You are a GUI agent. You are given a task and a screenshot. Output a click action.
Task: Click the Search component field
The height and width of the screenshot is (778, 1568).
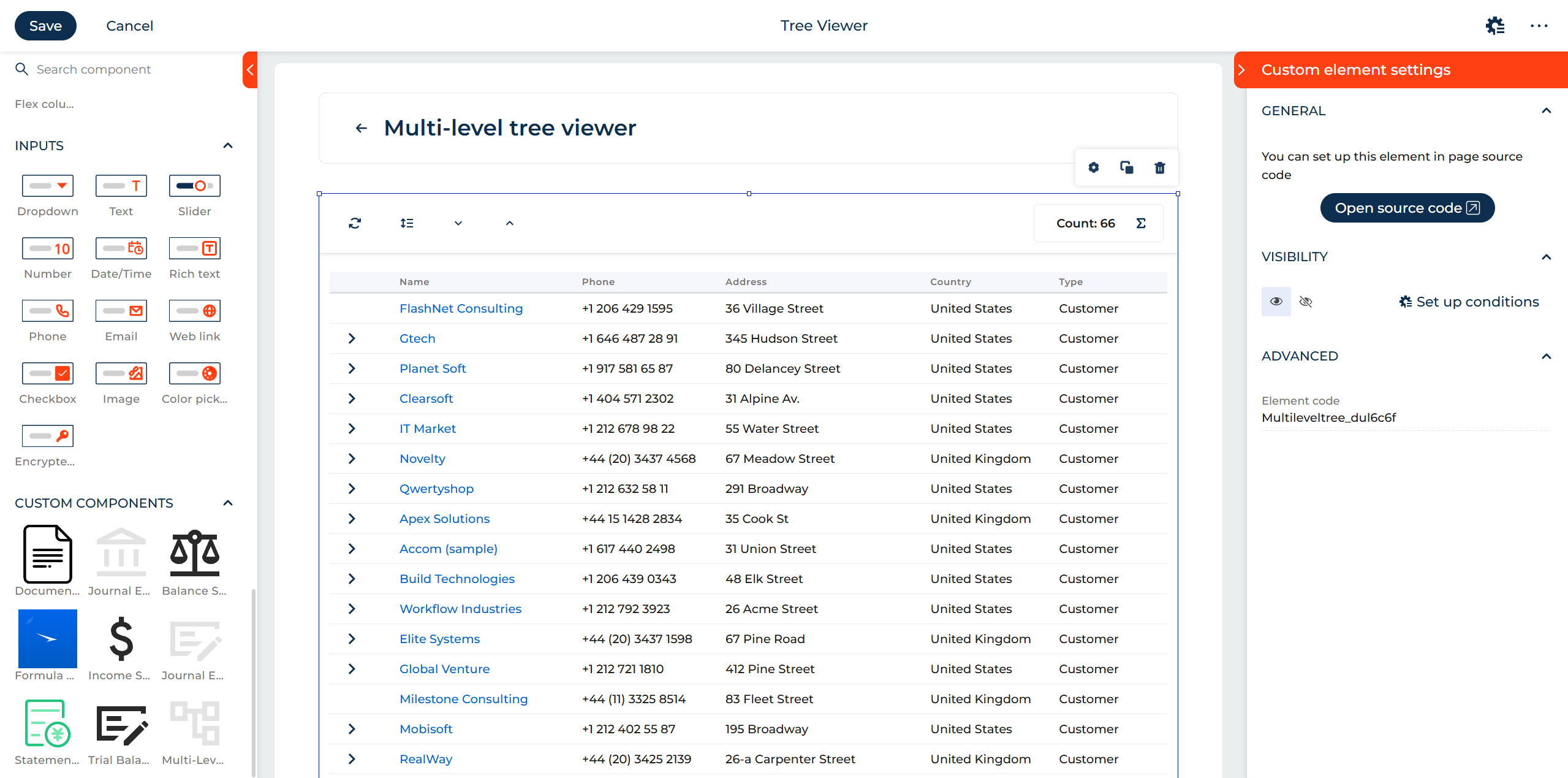pyautogui.click(x=94, y=69)
